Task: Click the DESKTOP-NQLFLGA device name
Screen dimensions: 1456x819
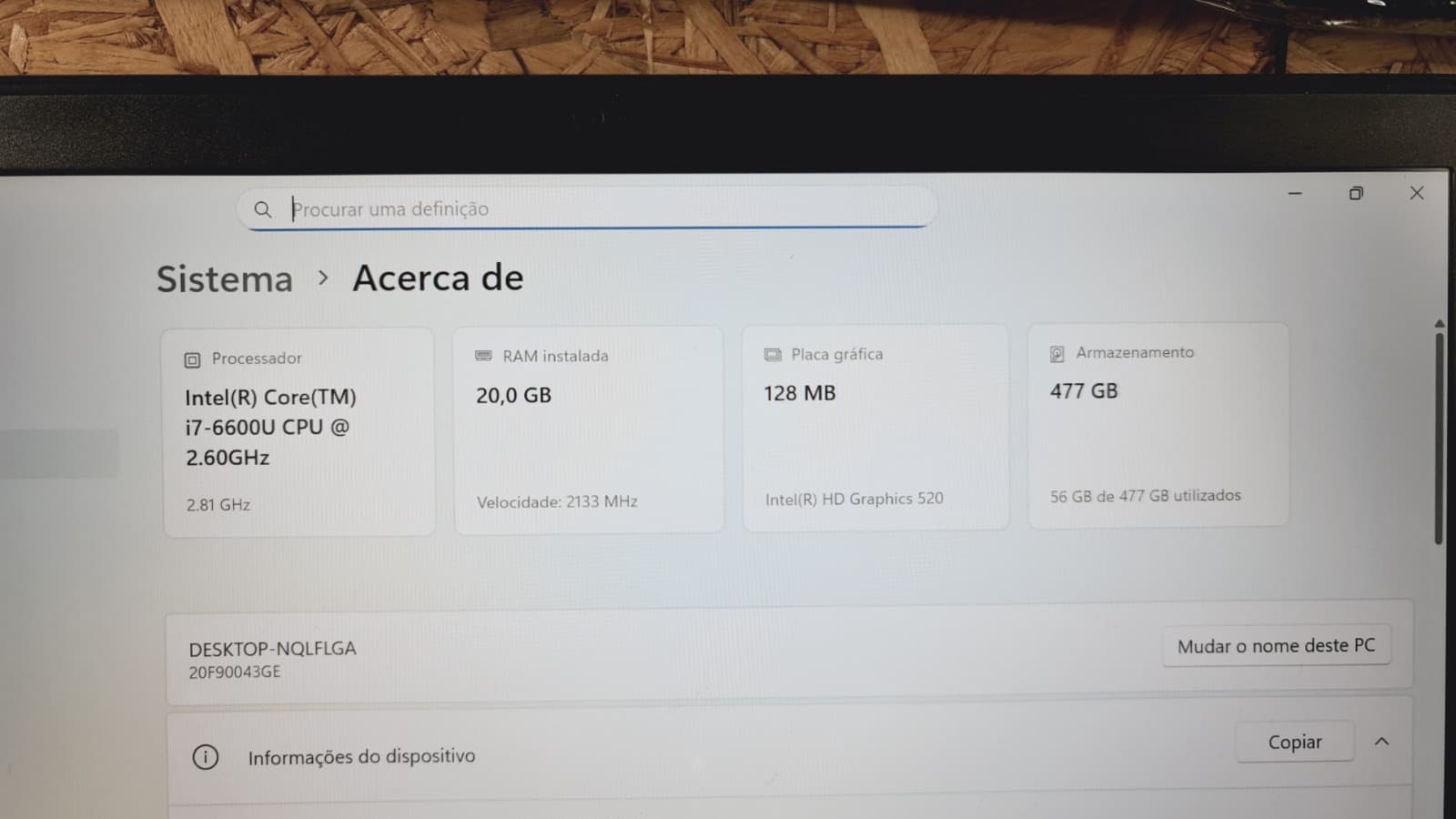Action: [272, 649]
